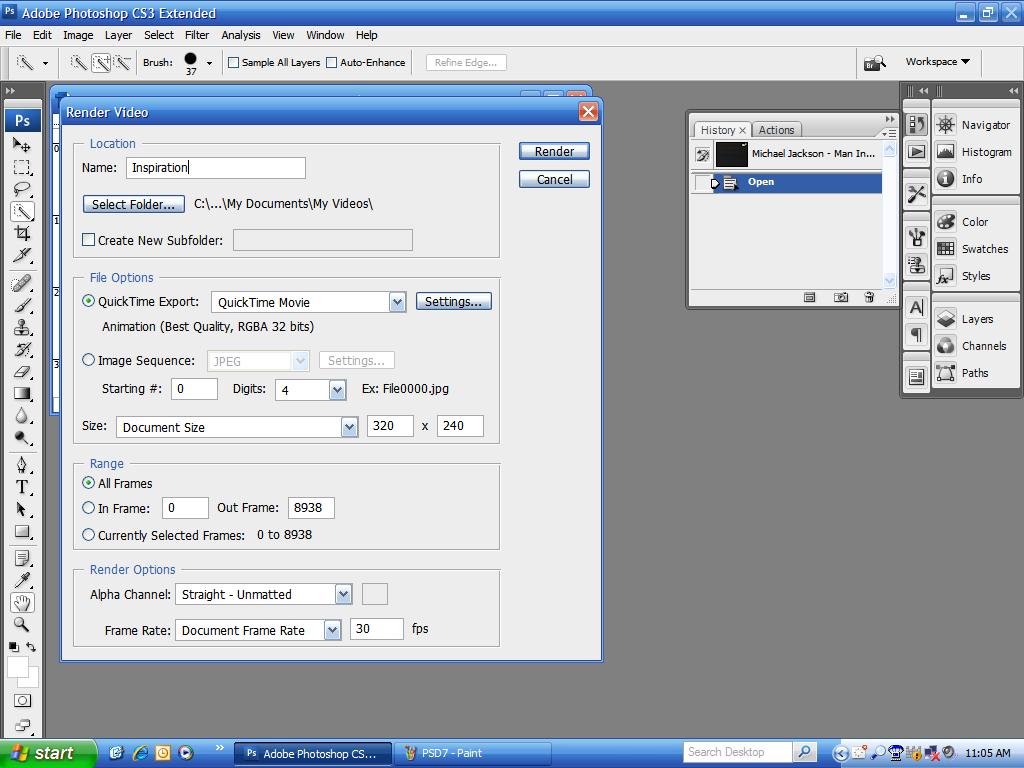Open the Navigator panel icon
The width and height of the screenshot is (1024, 768).
pos(946,125)
